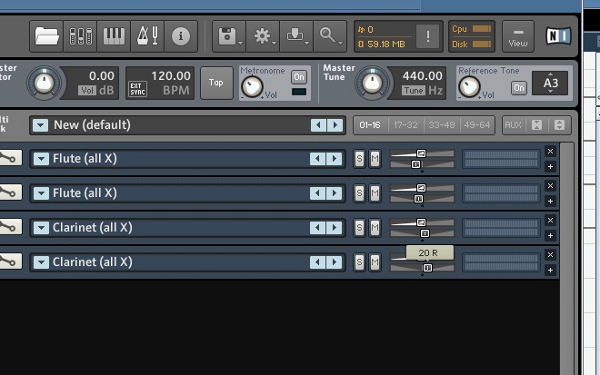Image resolution: width=600 pixels, height=375 pixels.
Task: Minimize all instrument headers icon
Action: (x=536, y=125)
